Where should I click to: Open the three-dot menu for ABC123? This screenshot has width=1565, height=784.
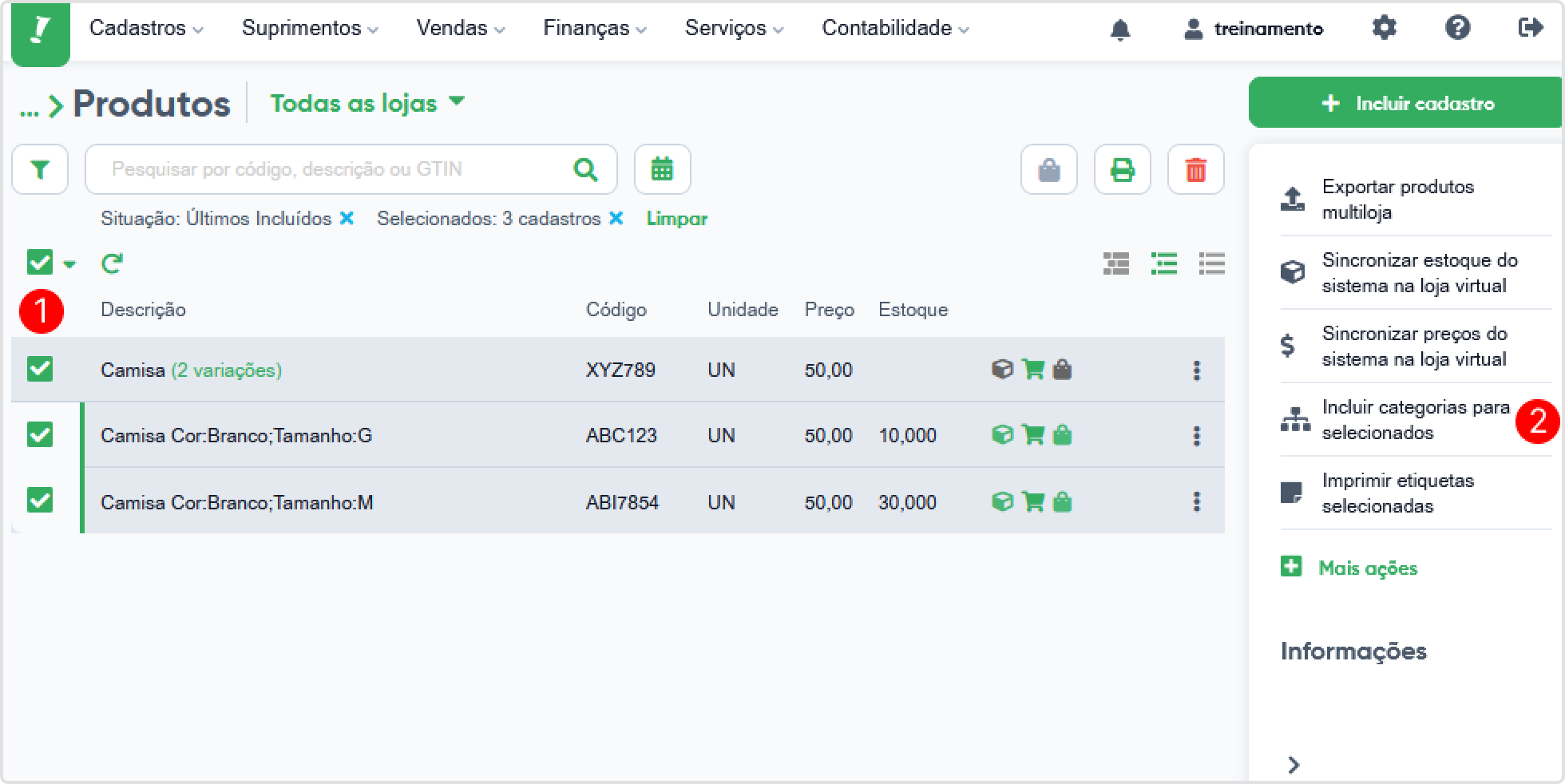(1196, 435)
